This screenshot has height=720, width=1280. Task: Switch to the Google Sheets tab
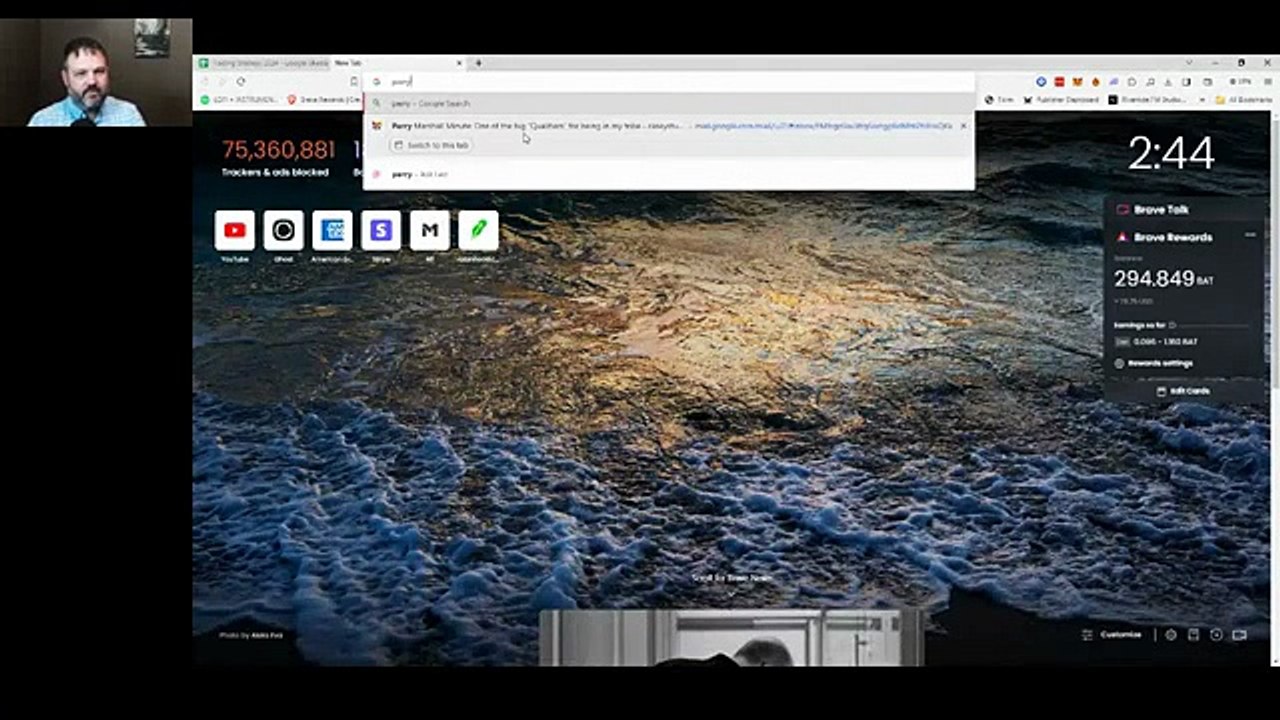(x=263, y=63)
